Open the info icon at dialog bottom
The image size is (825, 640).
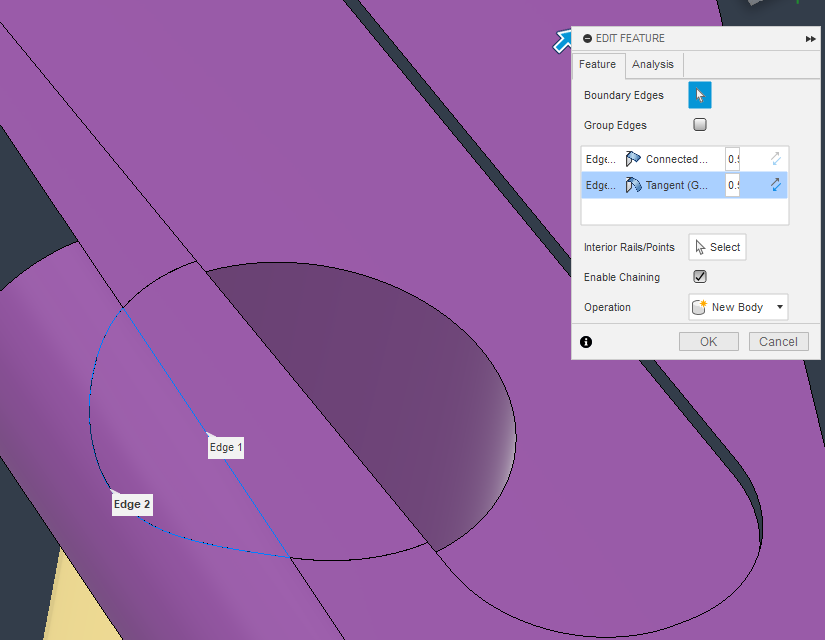point(586,342)
